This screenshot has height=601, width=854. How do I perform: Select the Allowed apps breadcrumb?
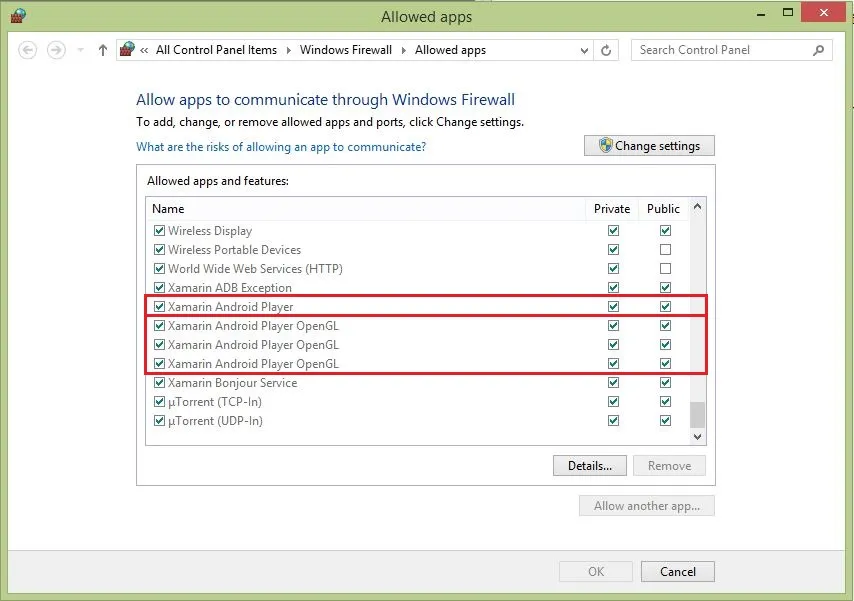tap(450, 50)
